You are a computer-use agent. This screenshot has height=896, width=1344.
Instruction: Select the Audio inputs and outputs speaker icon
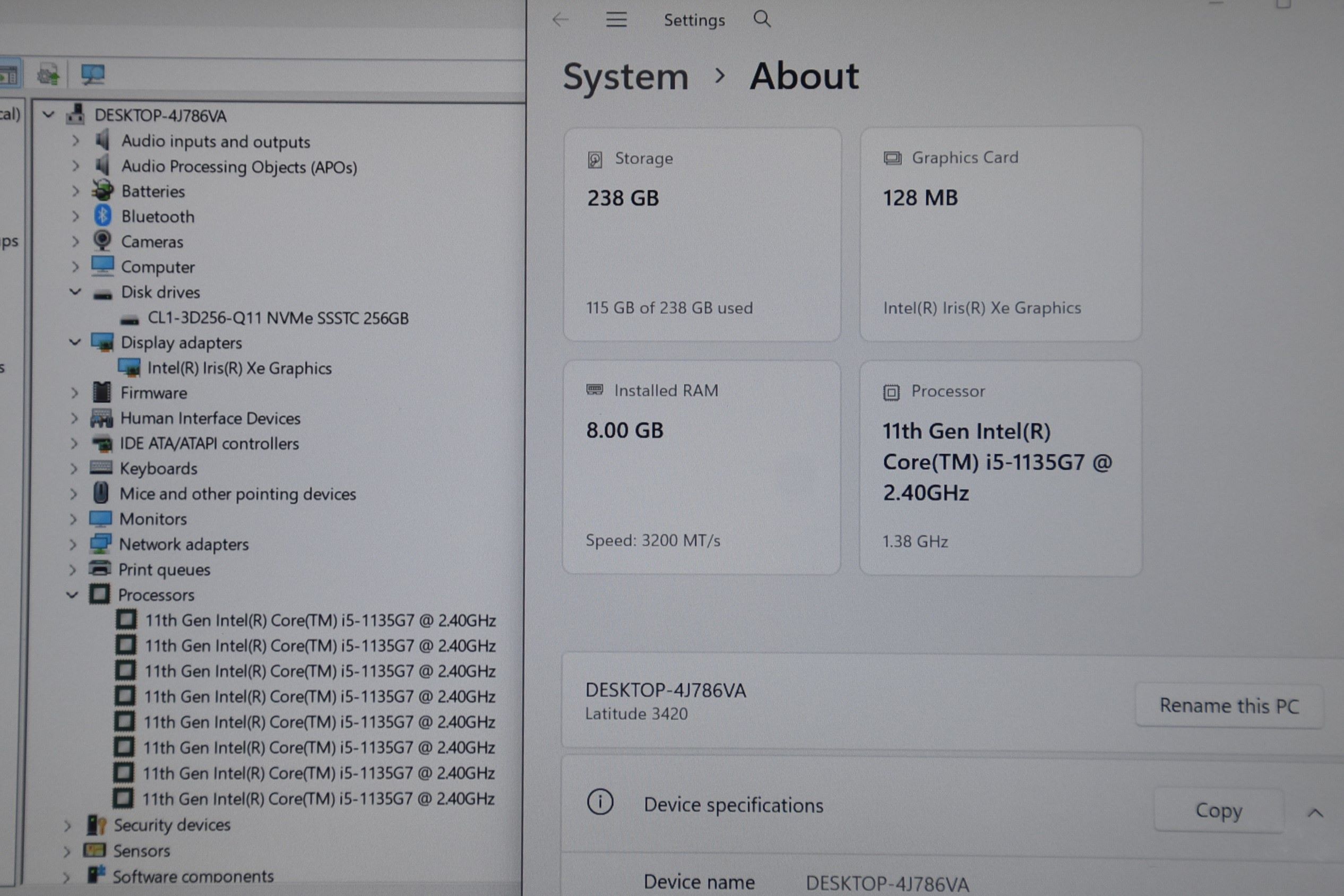tap(103, 140)
